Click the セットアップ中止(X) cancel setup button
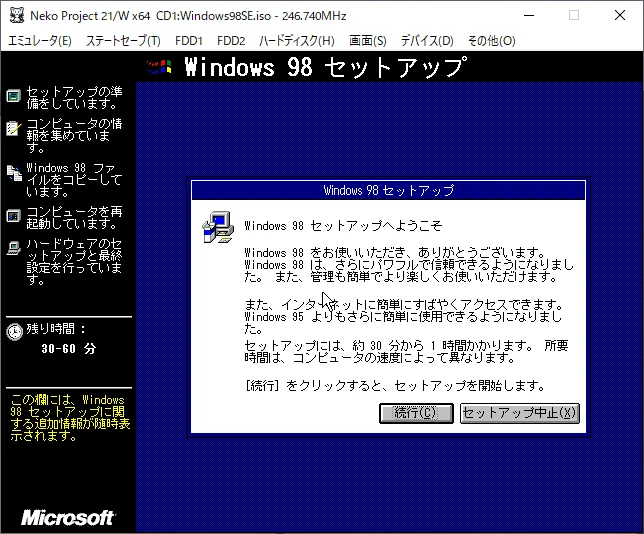This screenshot has height=534, width=644. tap(520, 413)
